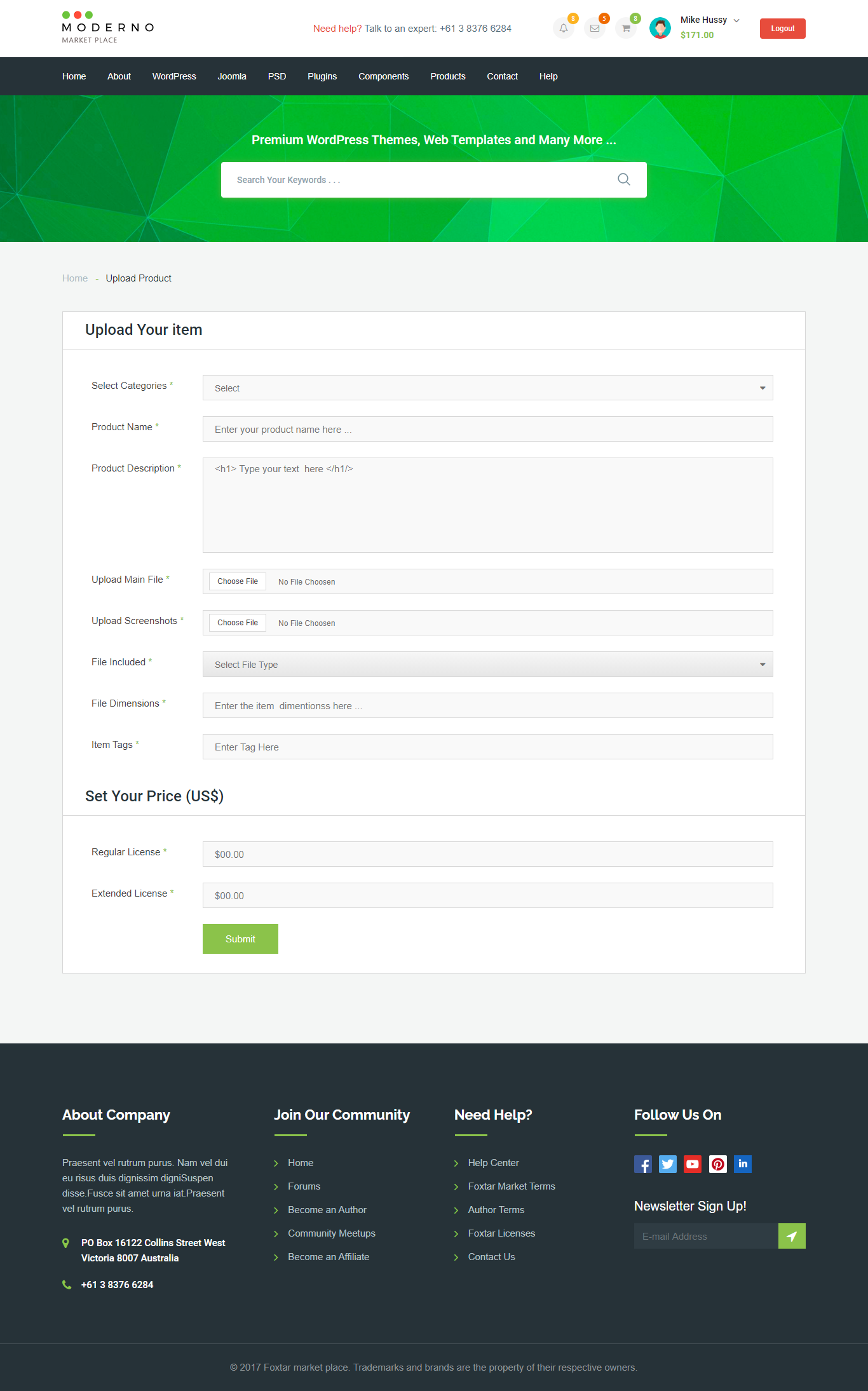Submit newsletter with paper plane button
The height and width of the screenshot is (1391, 868).
(x=792, y=1236)
